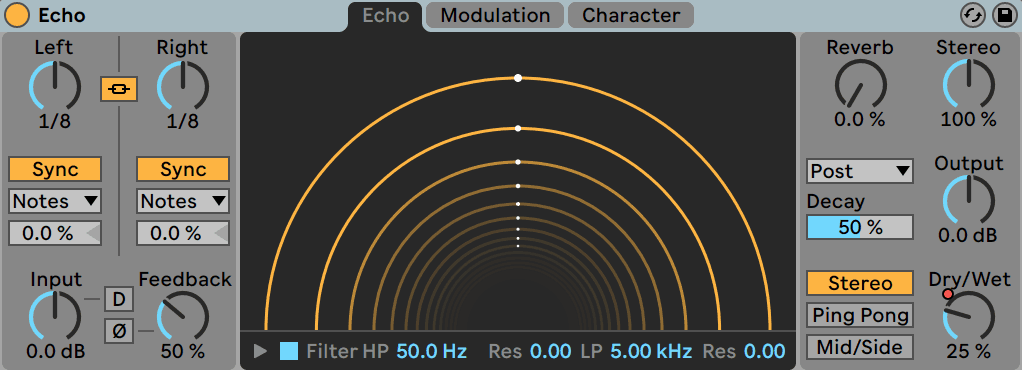
Task: Select Ping Pong channel mode
Action: [860, 315]
